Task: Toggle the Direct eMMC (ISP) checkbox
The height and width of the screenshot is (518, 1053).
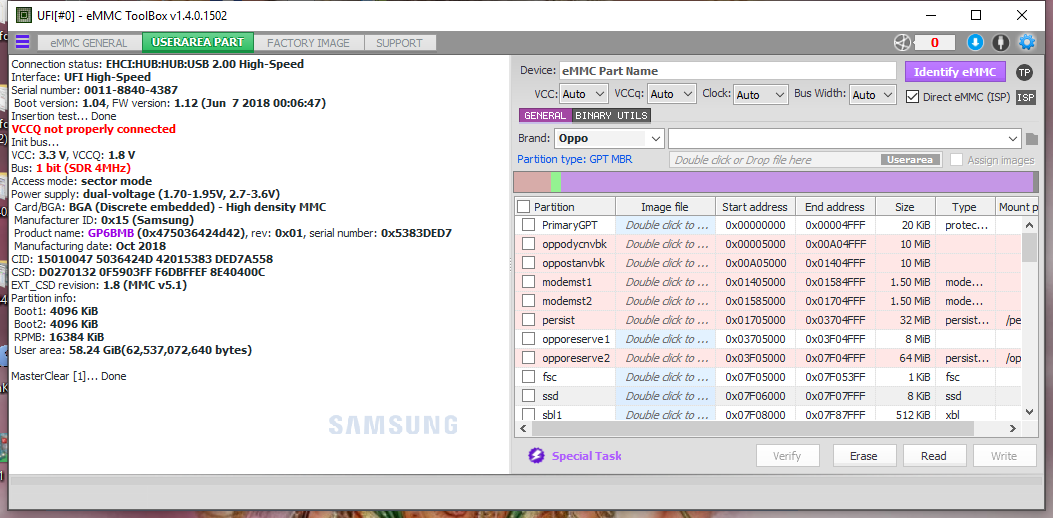Action: 912,96
